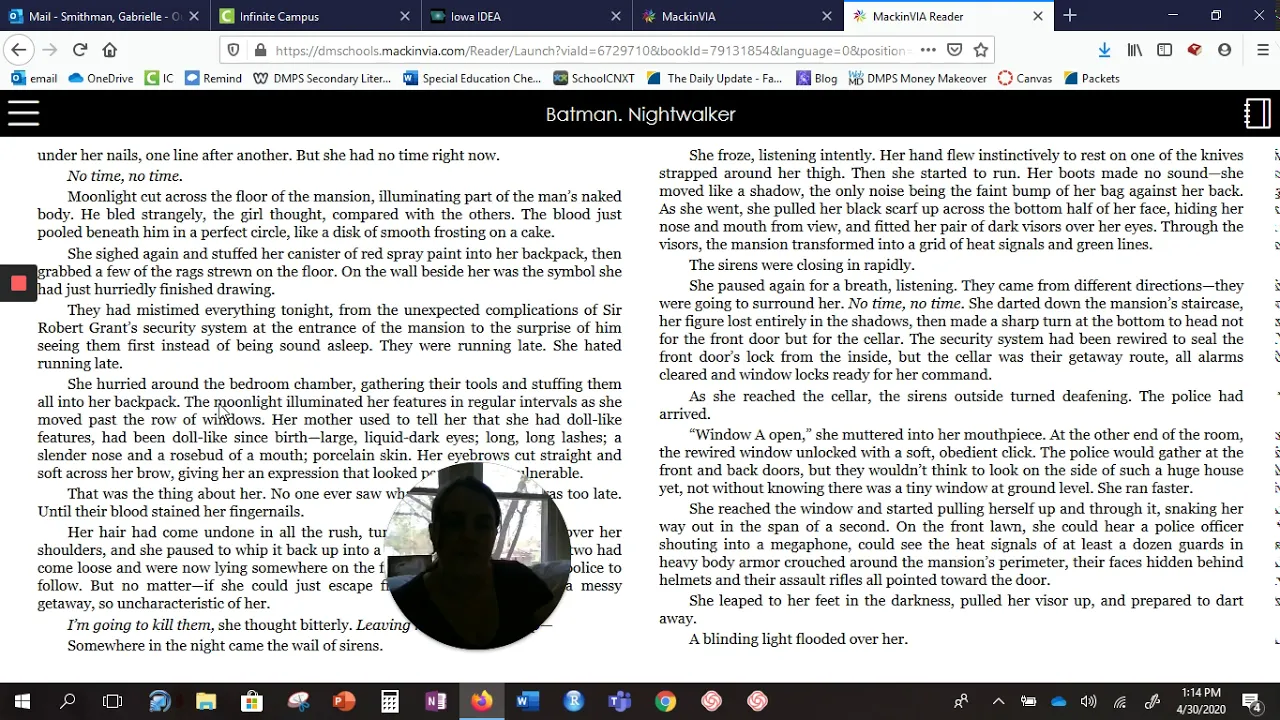This screenshot has width=1280, height=720.
Task: Open the Canvas bookmark
Action: (x=1025, y=78)
